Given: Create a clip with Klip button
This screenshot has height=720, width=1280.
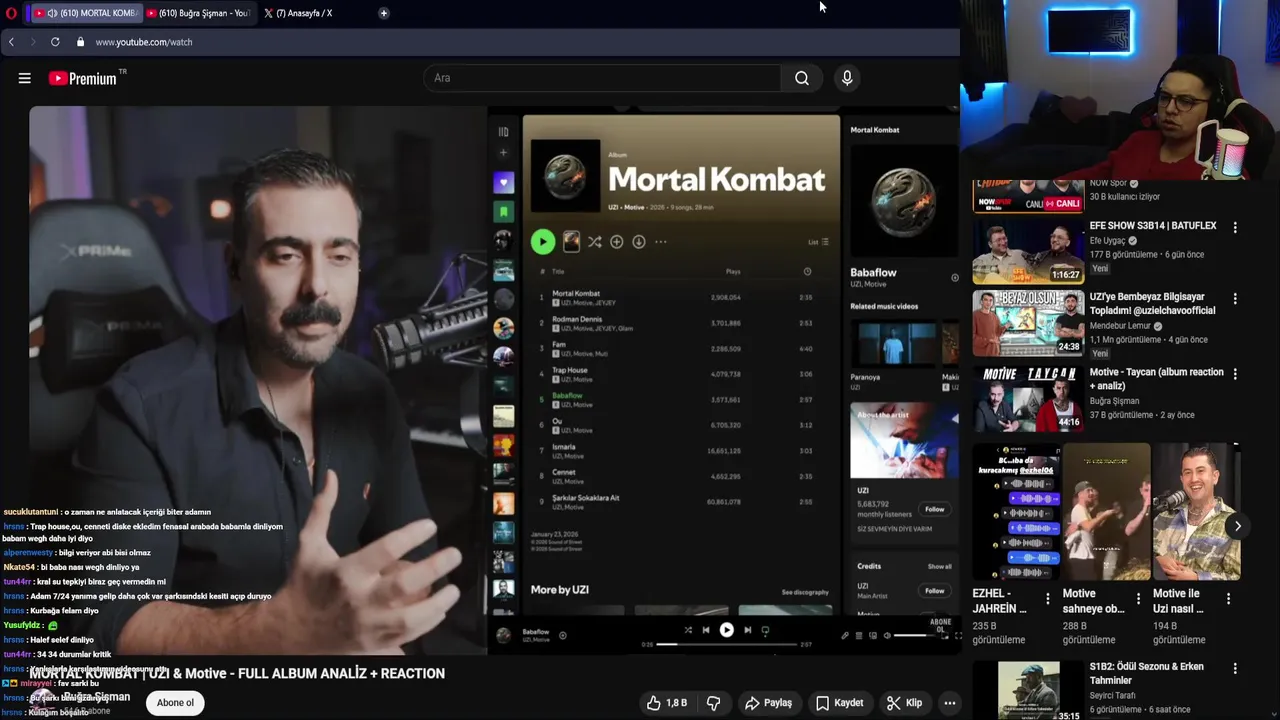Looking at the screenshot, I should (904, 703).
